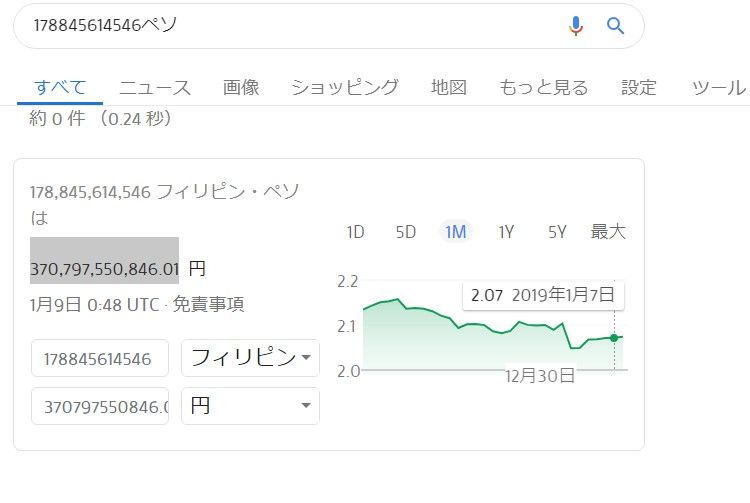
Task: Click the 免責事項 disclaimer link
Action: (209, 304)
